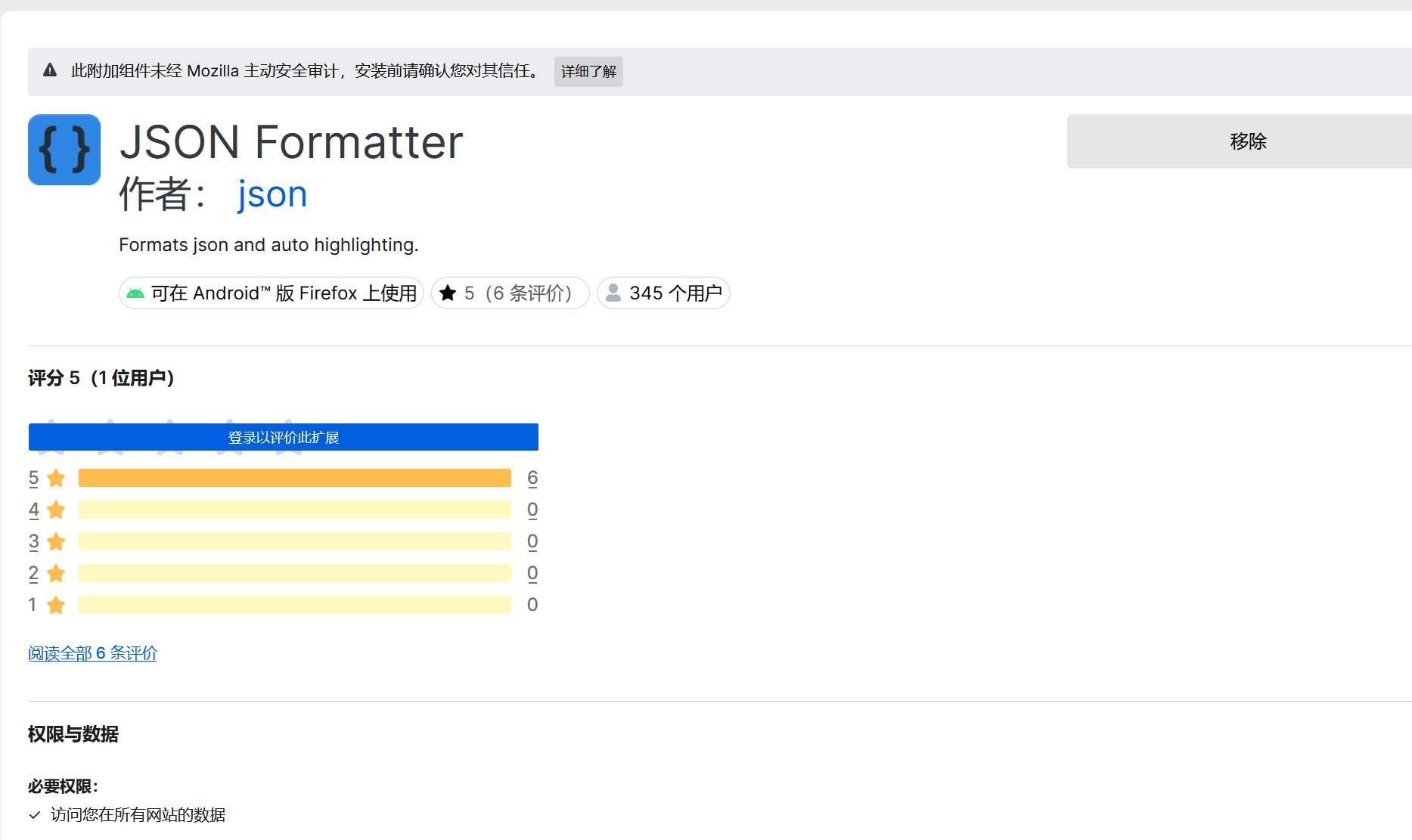The height and width of the screenshot is (840, 1412).
Task: Click the 345 个用户 badge text
Action: pos(675,293)
